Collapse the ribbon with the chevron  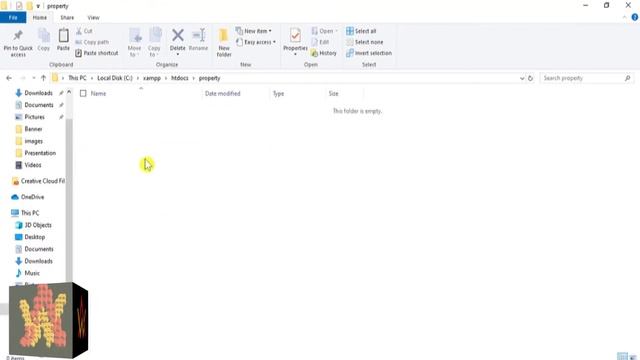click(x=624, y=17)
